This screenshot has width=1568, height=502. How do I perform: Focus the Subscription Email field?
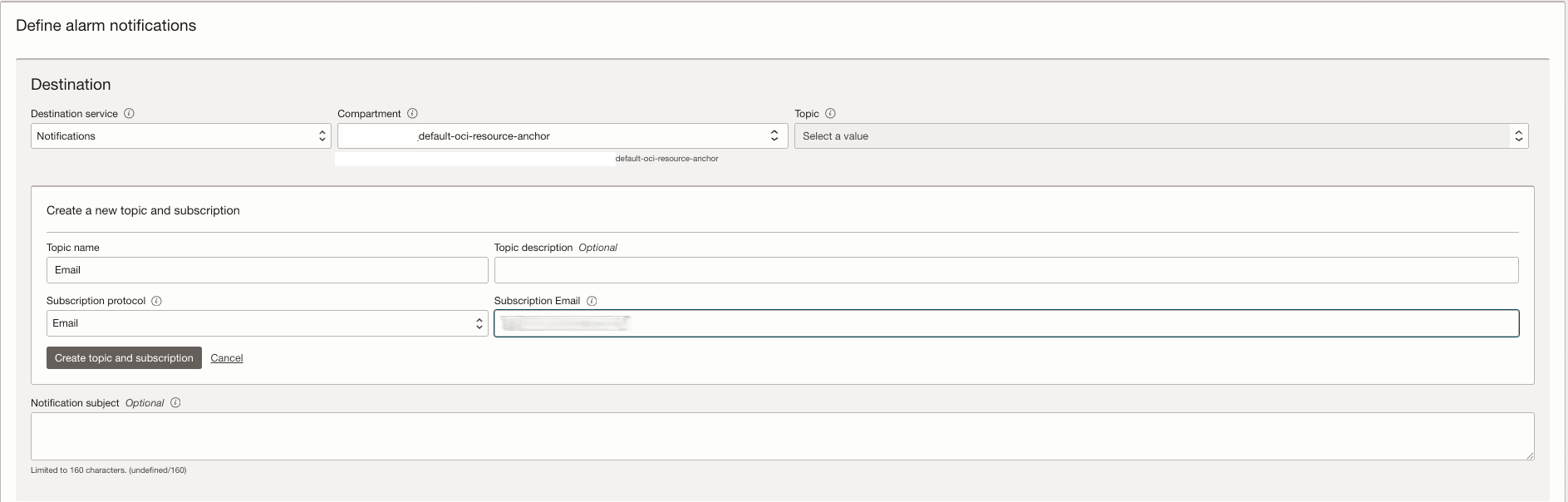[x=1006, y=323]
